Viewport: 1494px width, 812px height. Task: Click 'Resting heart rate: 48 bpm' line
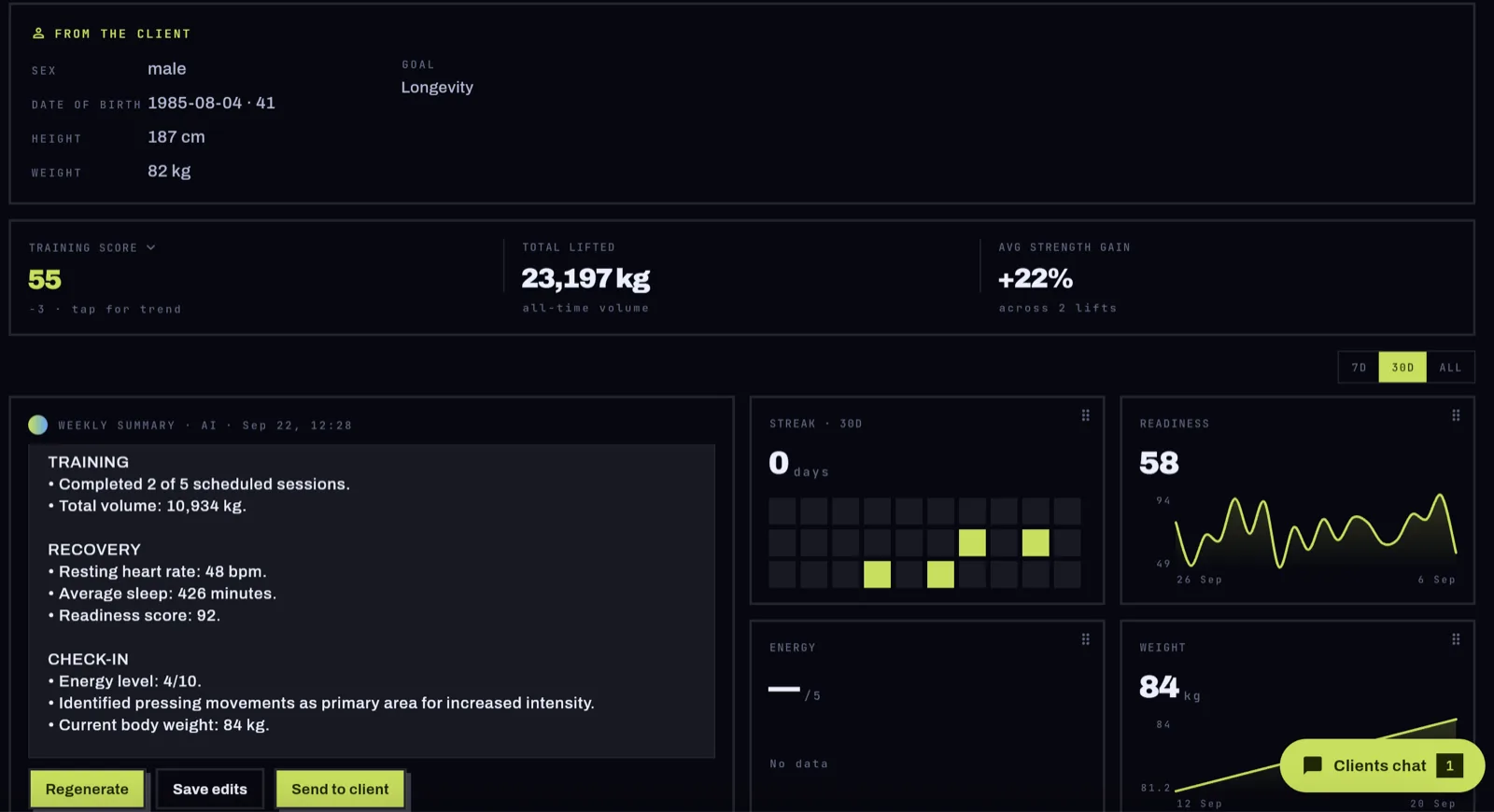(157, 572)
